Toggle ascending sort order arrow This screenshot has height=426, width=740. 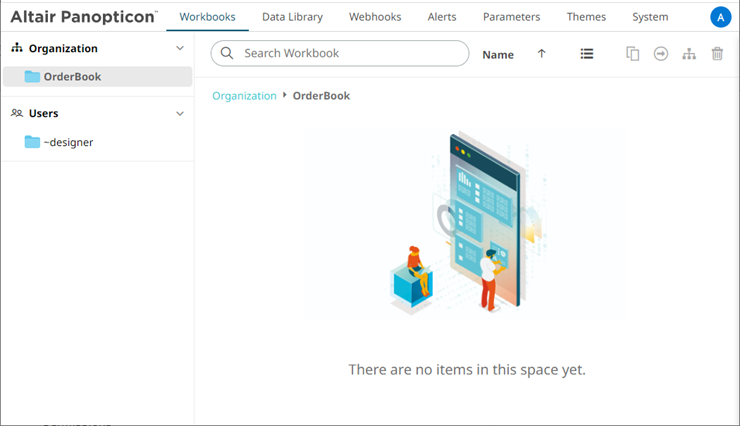[x=541, y=54]
